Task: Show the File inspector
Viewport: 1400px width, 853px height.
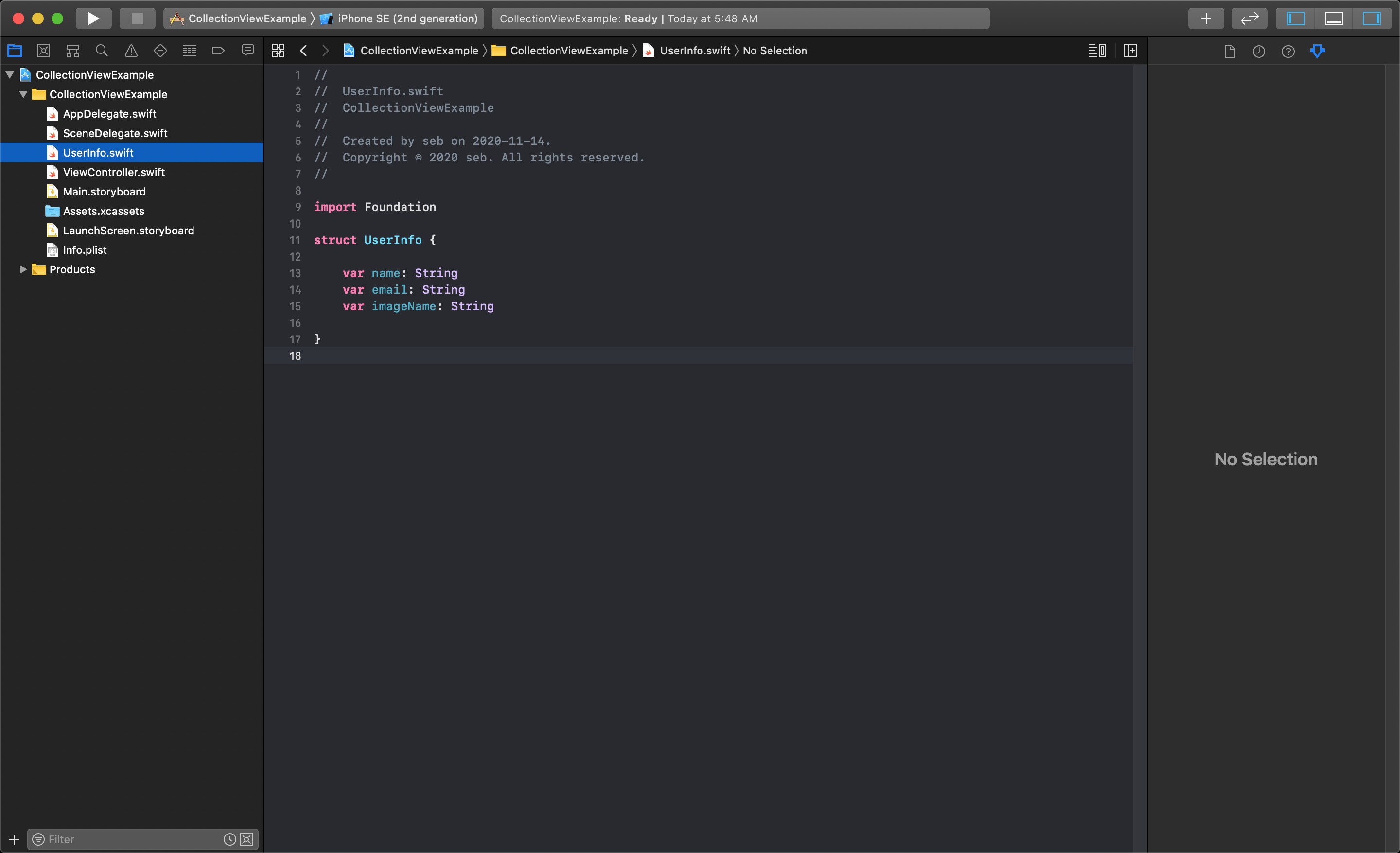Action: point(1230,52)
